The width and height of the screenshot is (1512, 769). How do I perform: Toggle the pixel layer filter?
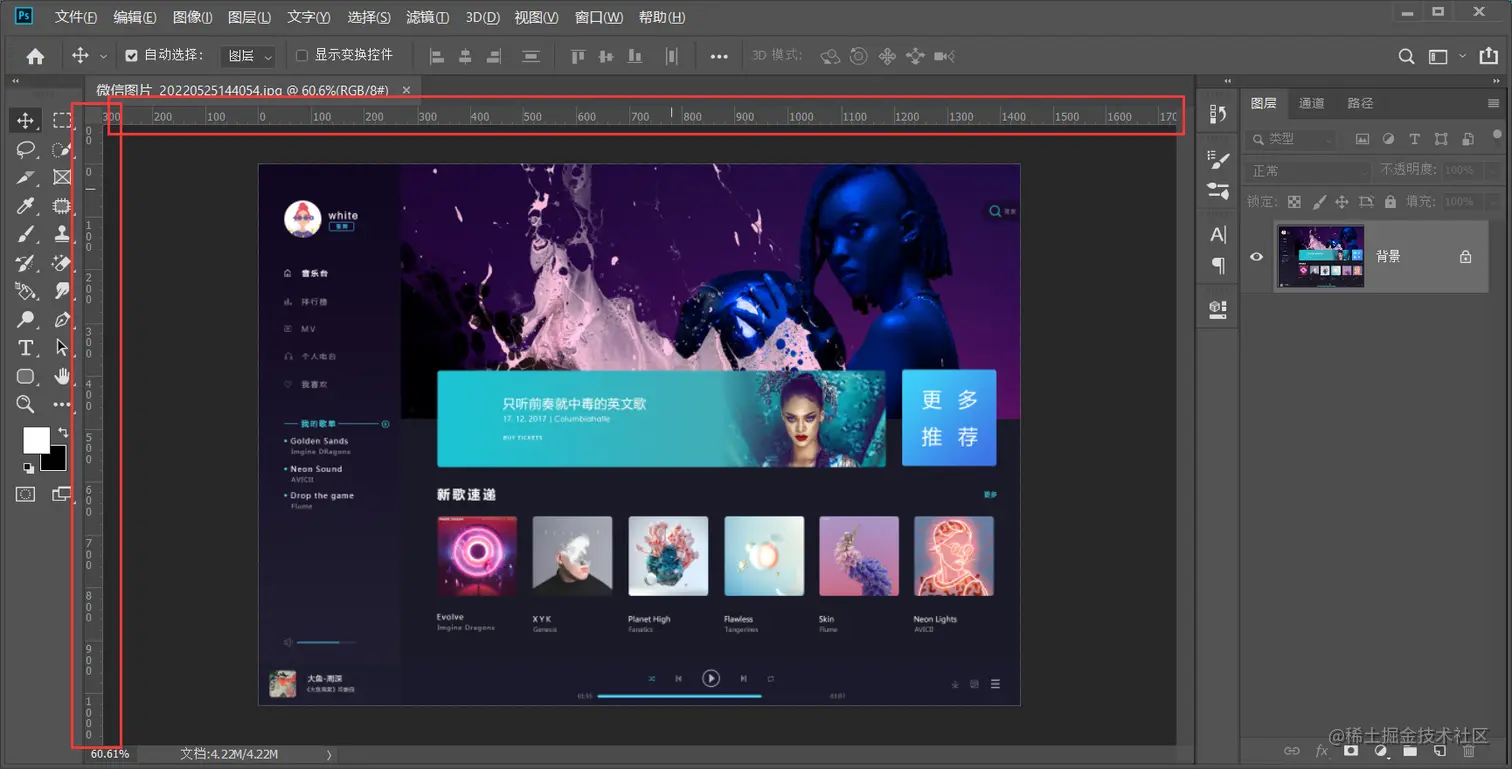(x=1361, y=139)
